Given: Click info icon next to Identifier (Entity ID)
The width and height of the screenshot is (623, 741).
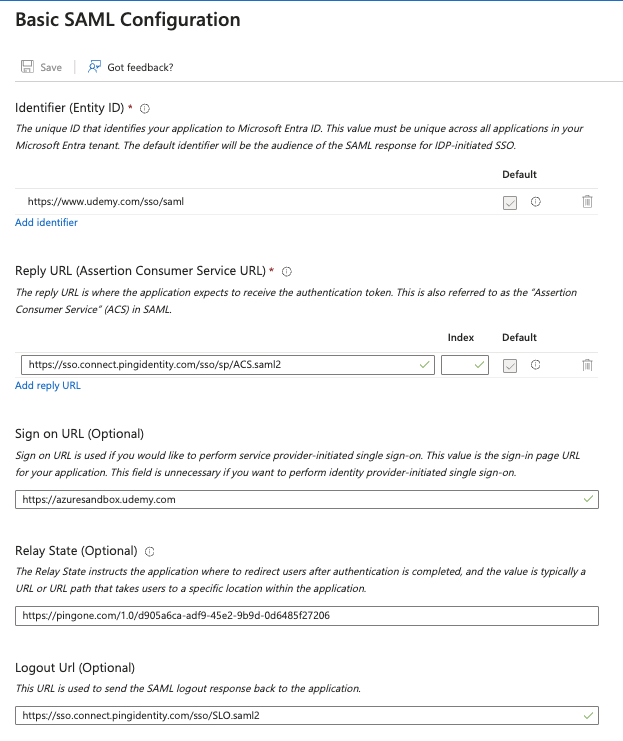Looking at the screenshot, I should click(x=145, y=108).
